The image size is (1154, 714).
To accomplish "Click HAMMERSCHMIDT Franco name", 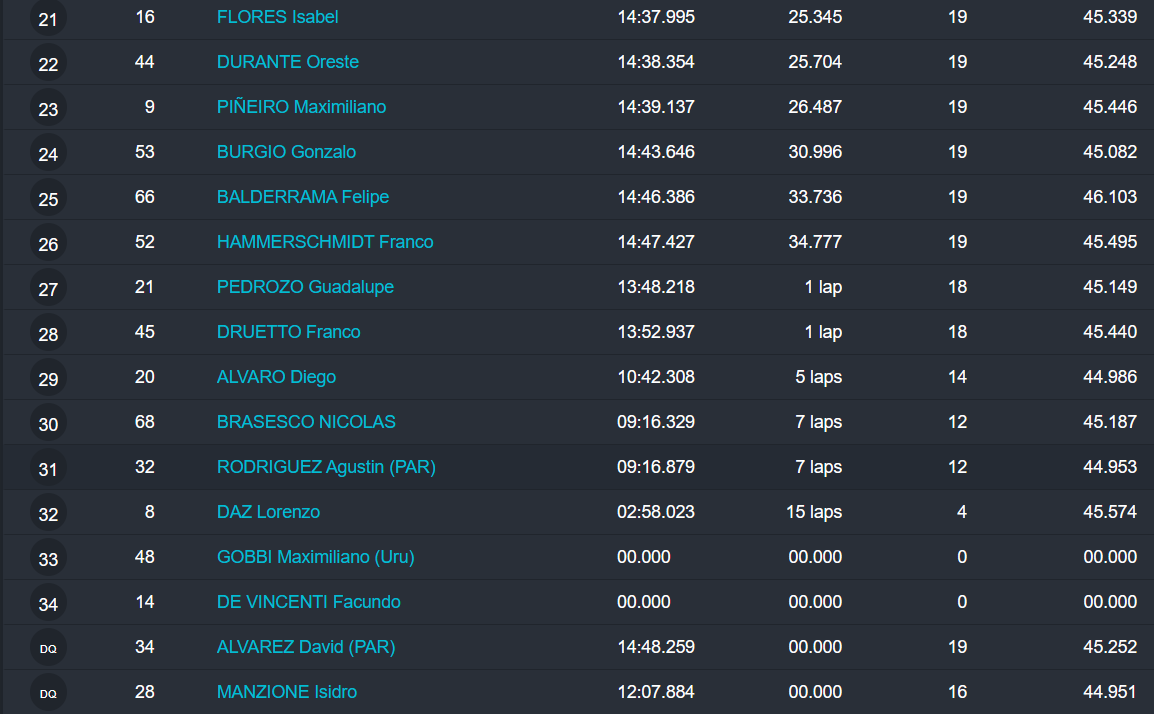I will point(325,242).
